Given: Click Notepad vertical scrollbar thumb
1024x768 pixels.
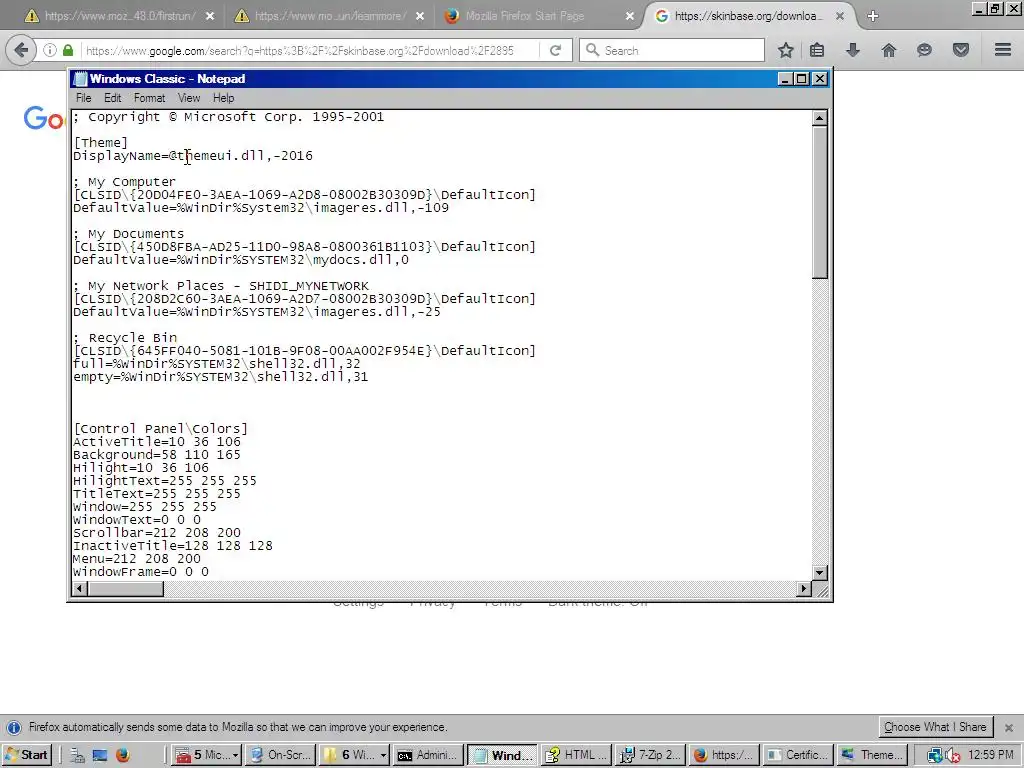Looking at the screenshot, I should (x=820, y=202).
